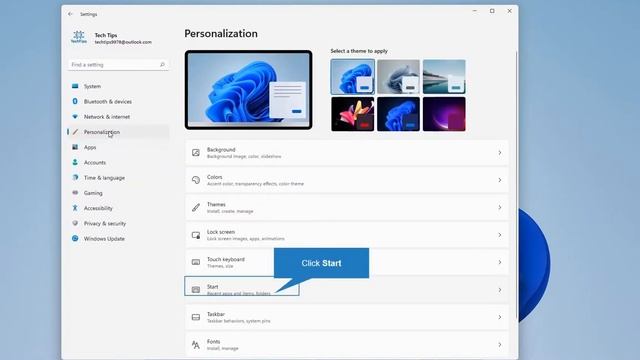Open Lock screen images and apps

[x=347, y=235]
